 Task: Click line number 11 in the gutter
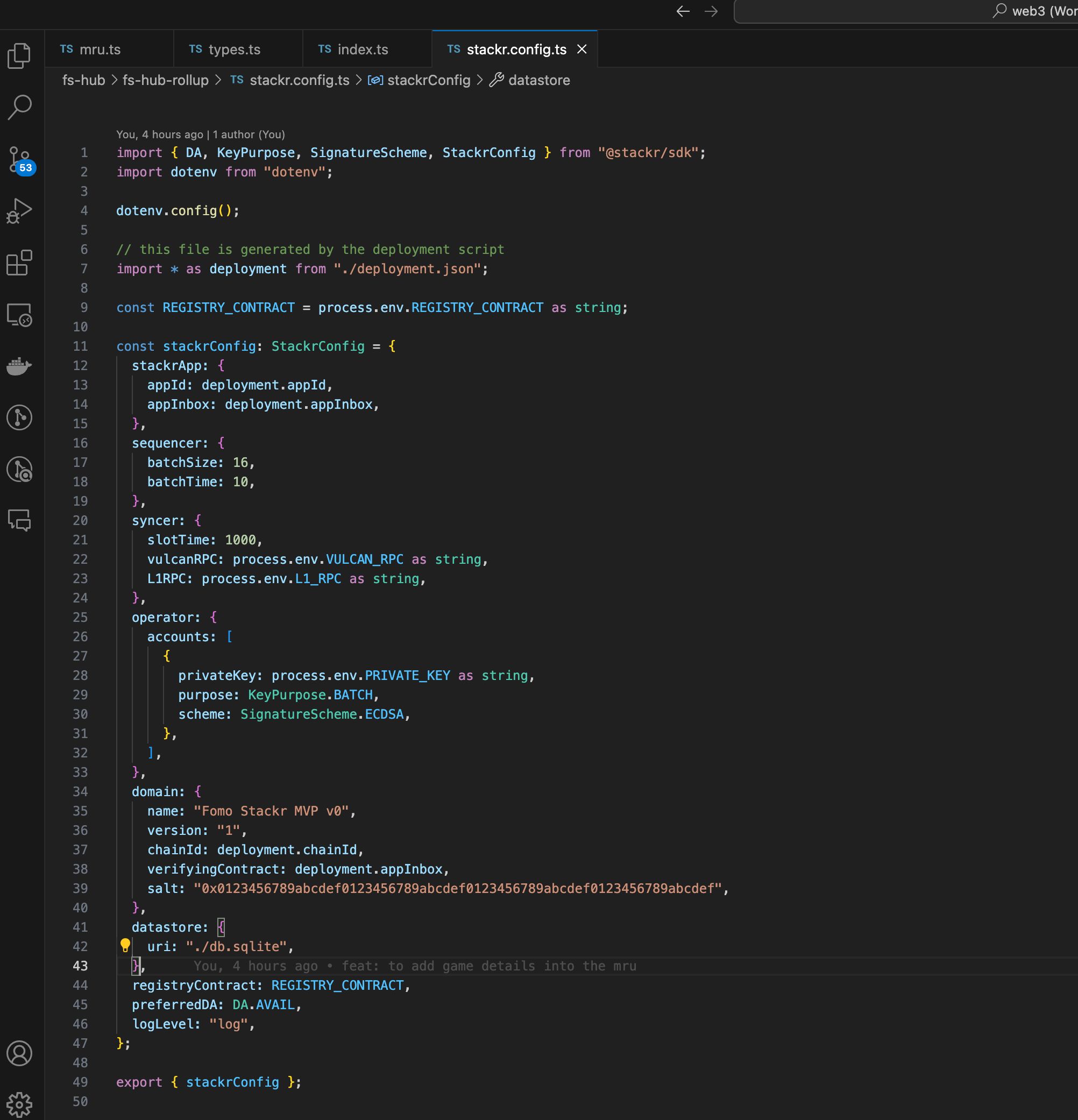80,346
